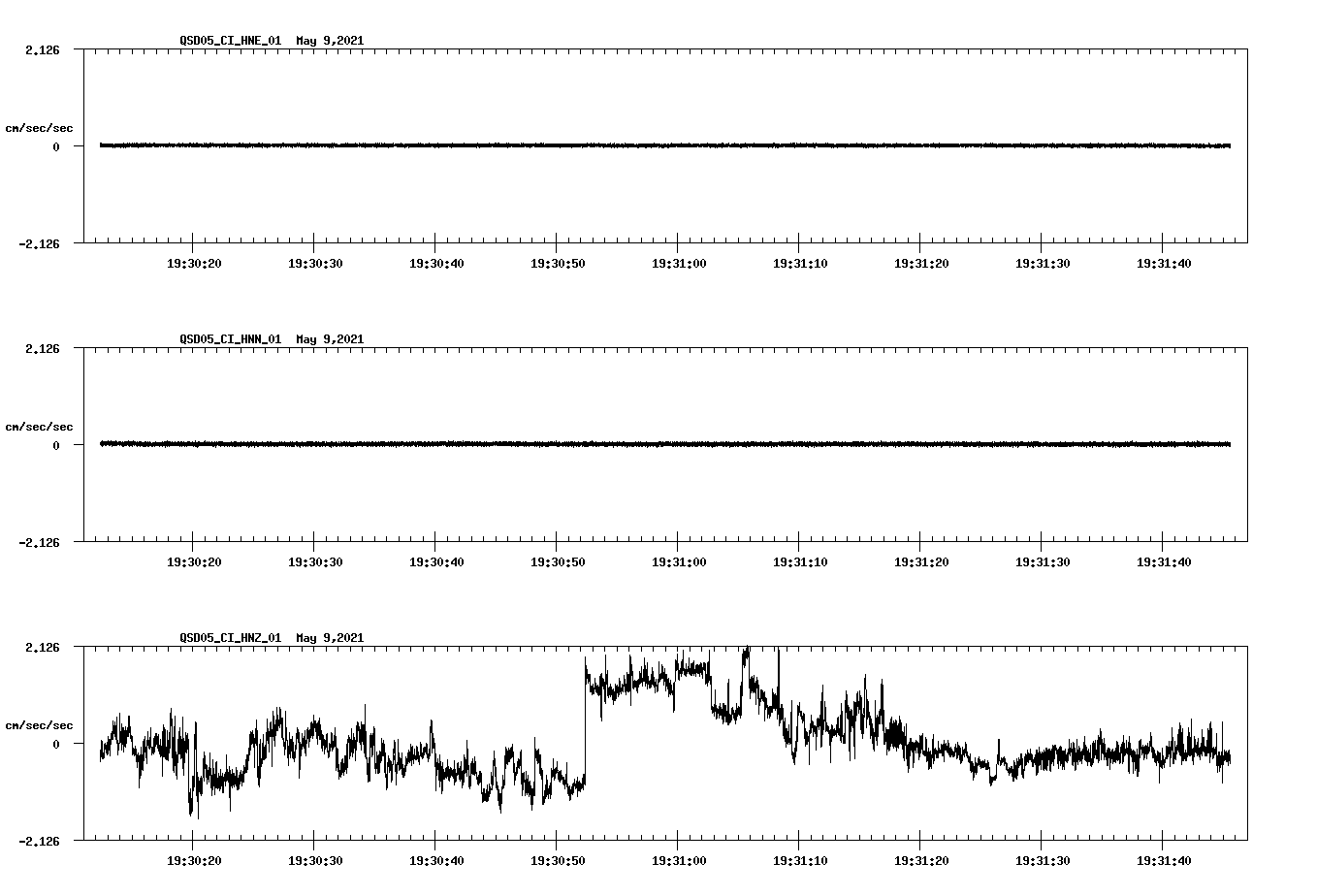Click the cm/sec/sec label on bottom plot
This screenshot has width=1317, height=896.
click(x=40, y=724)
